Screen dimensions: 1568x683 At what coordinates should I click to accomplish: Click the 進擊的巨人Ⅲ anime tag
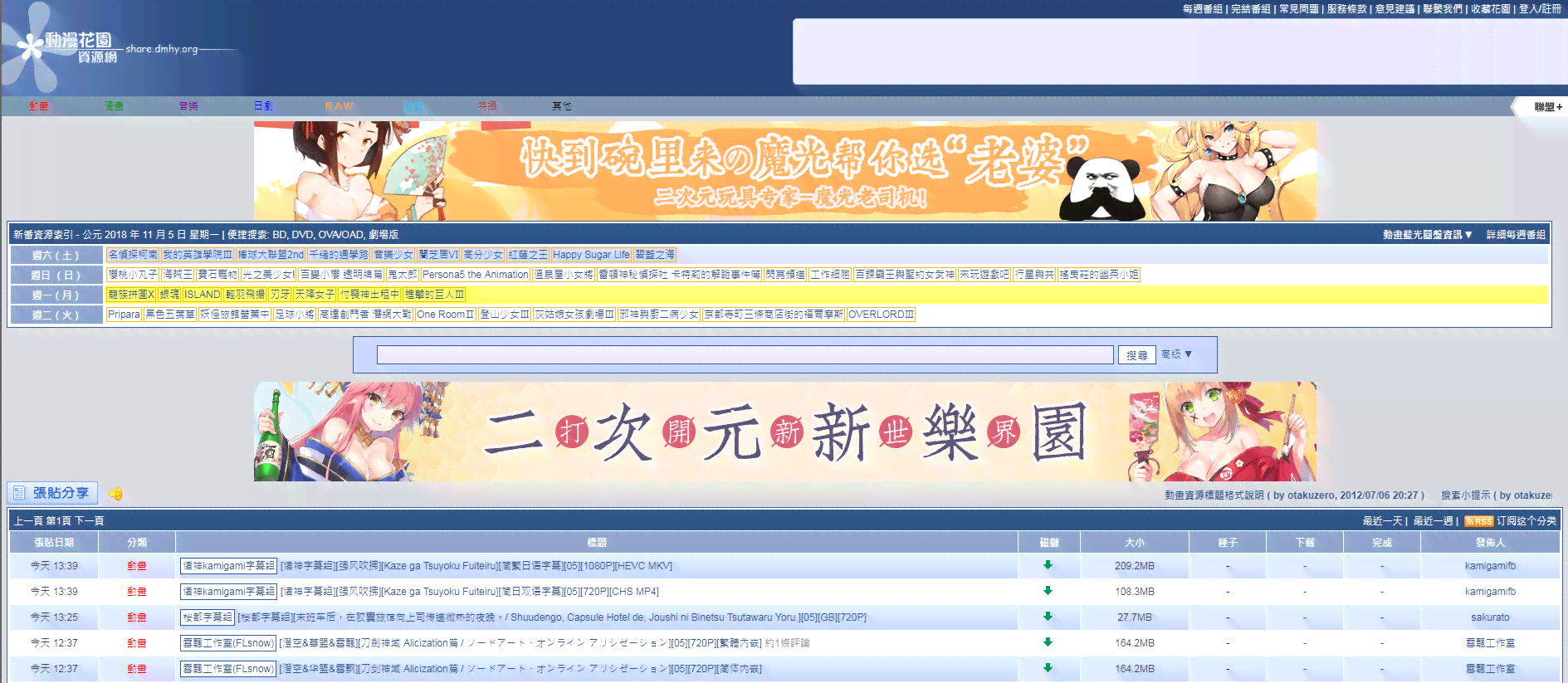tap(434, 295)
